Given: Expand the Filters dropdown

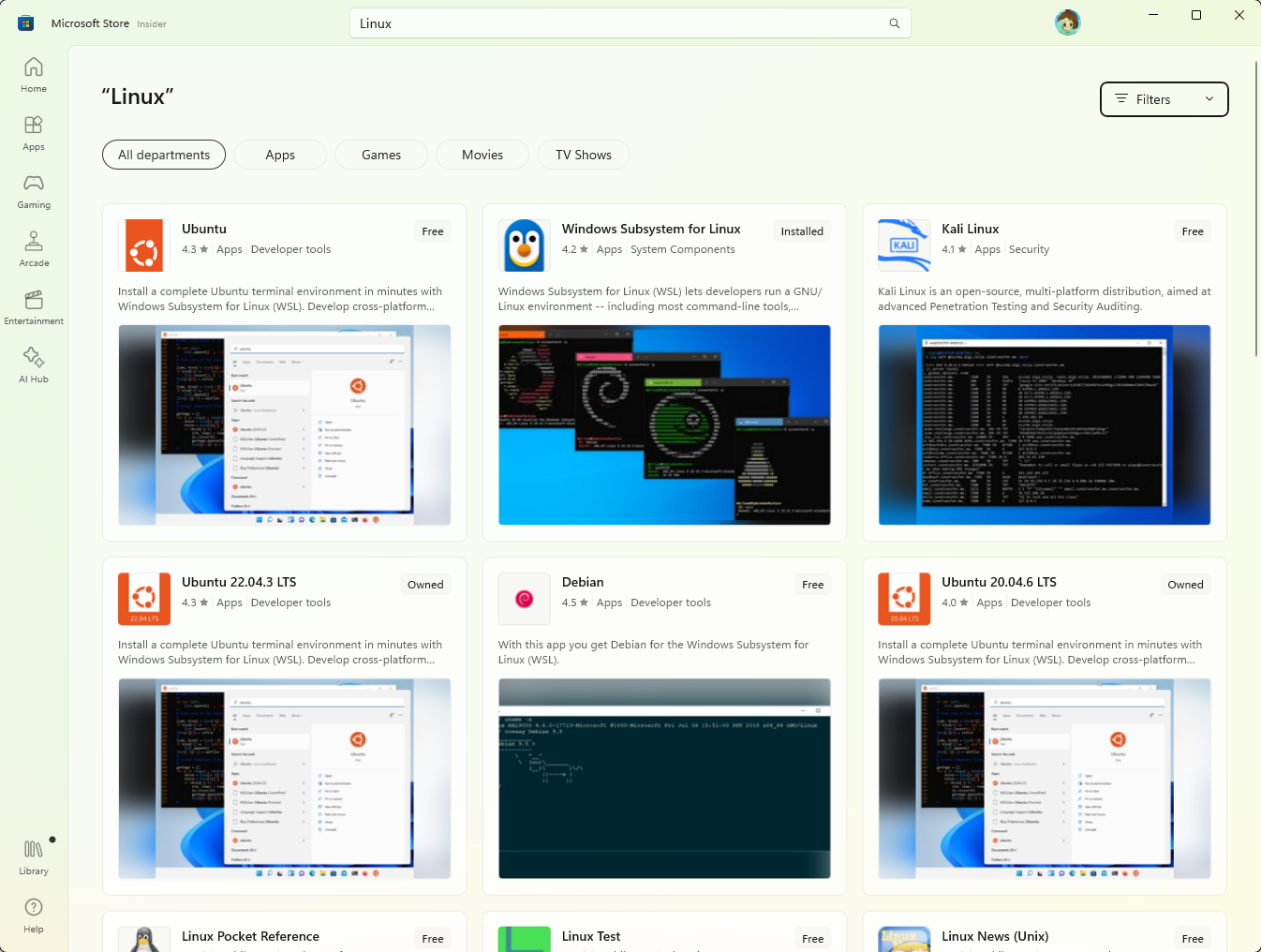Looking at the screenshot, I should tap(1164, 99).
